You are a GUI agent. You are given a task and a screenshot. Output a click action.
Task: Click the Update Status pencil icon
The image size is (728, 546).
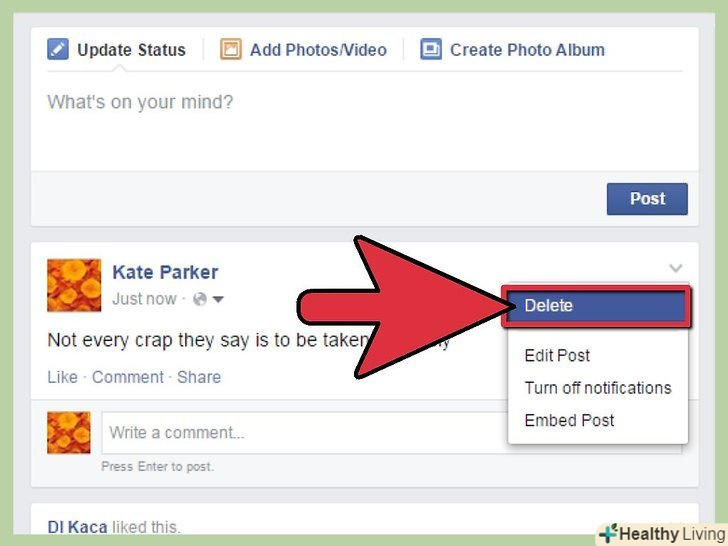pyautogui.click(x=58, y=49)
